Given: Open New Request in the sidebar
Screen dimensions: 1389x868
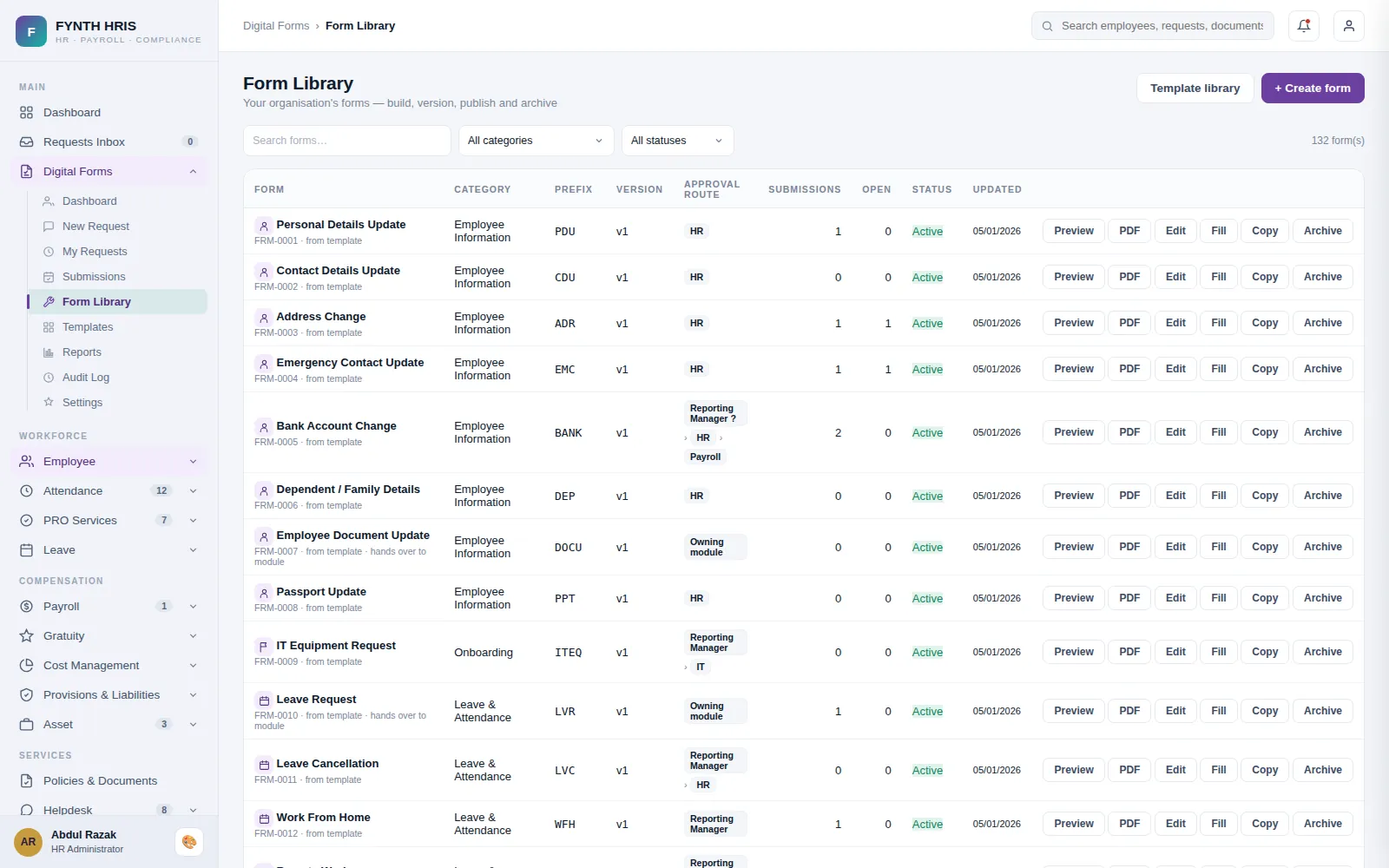Looking at the screenshot, I should click(x=116, y=227).
